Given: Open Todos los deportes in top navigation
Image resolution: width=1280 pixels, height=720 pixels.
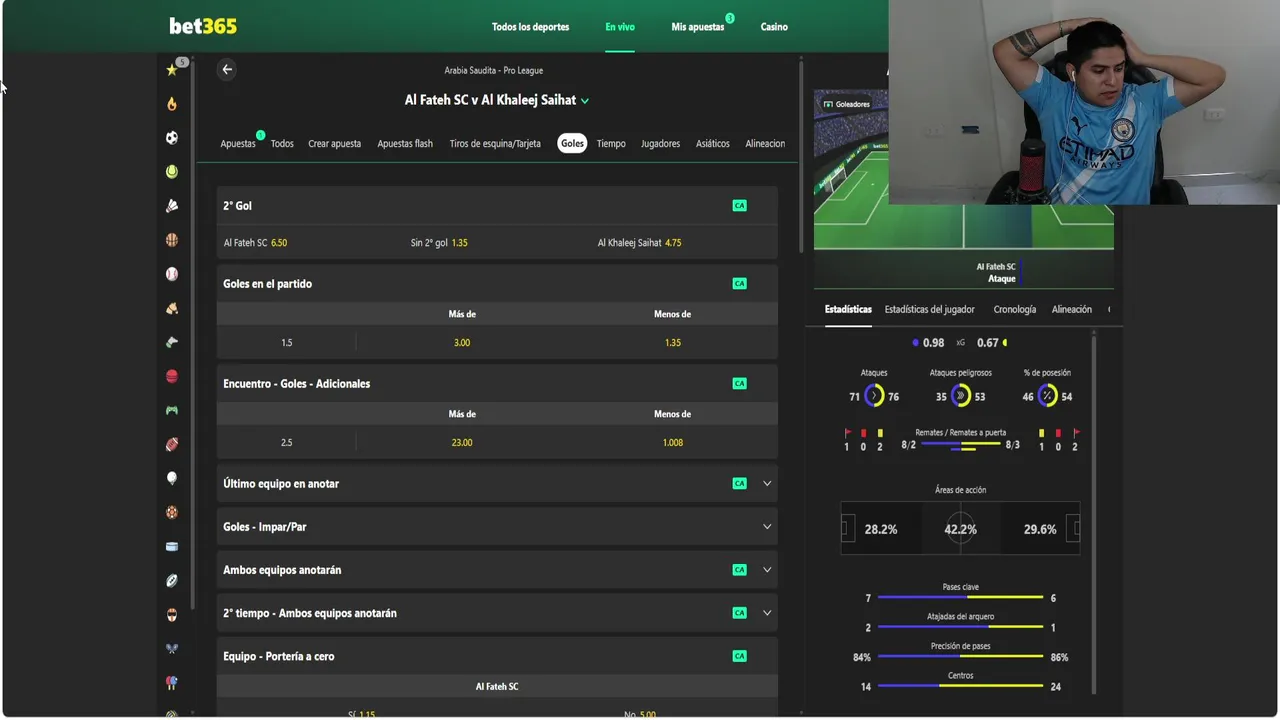Looking at the screenshot, I should 530,27.
